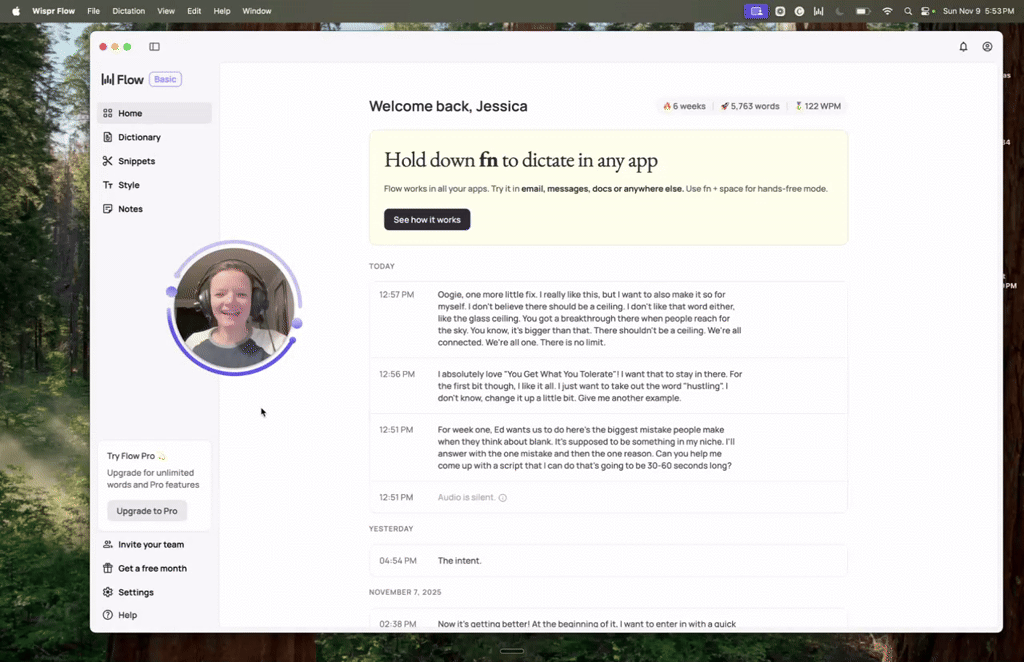The width and height of the screenshot is (1024, 662).
Task: Click the Basic plan badge
Action: 165,79
